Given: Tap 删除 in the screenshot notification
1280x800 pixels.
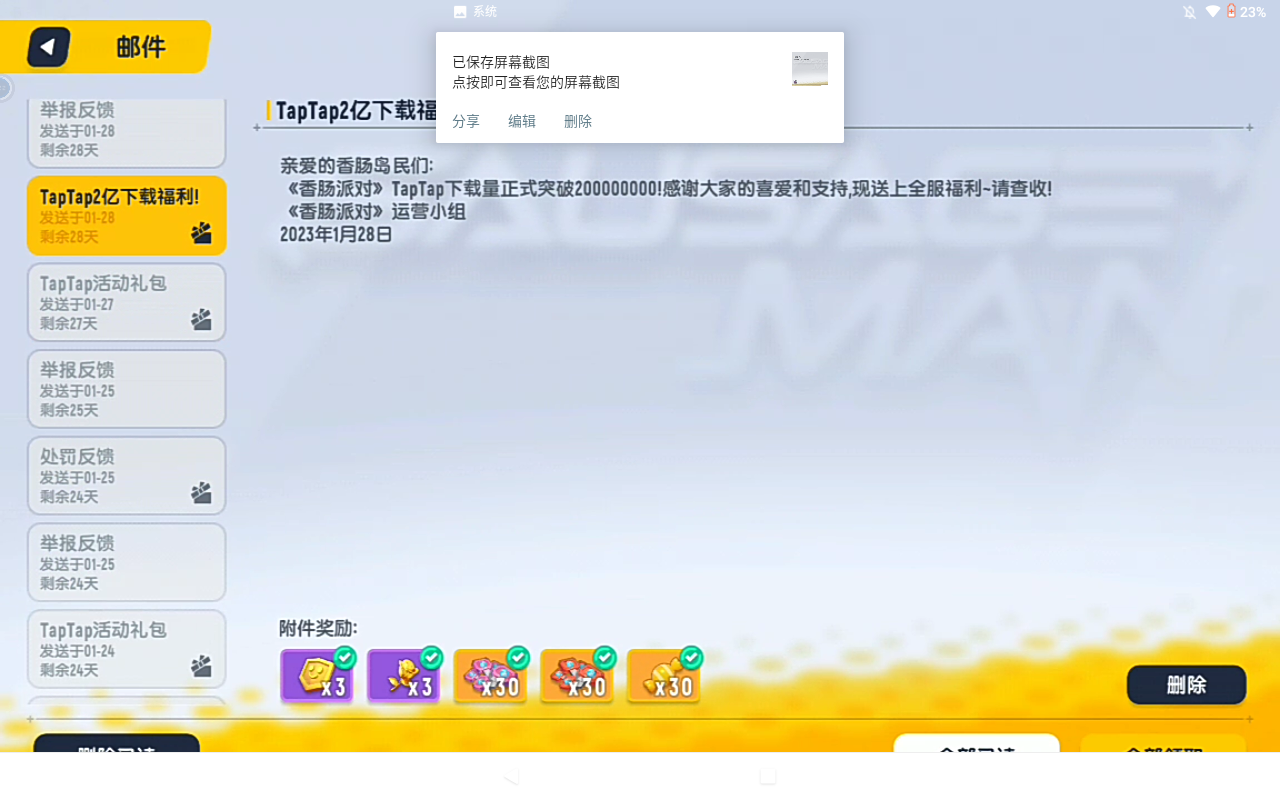Looking at the screenshot, I should (x=578, y=121).
